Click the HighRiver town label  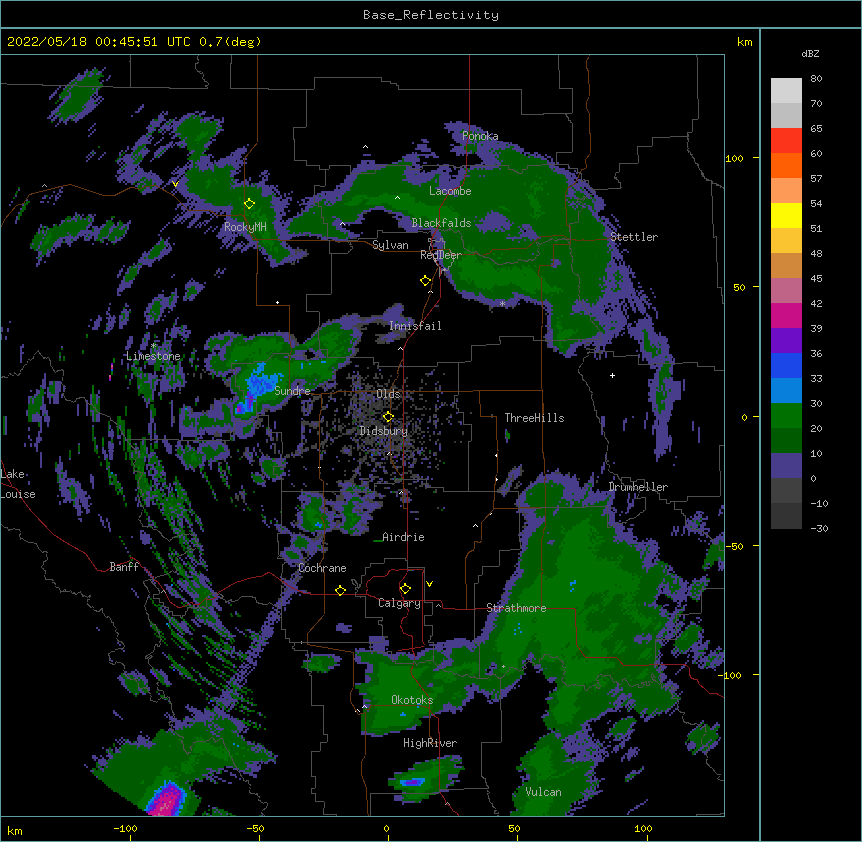click(x=430, y=743)
